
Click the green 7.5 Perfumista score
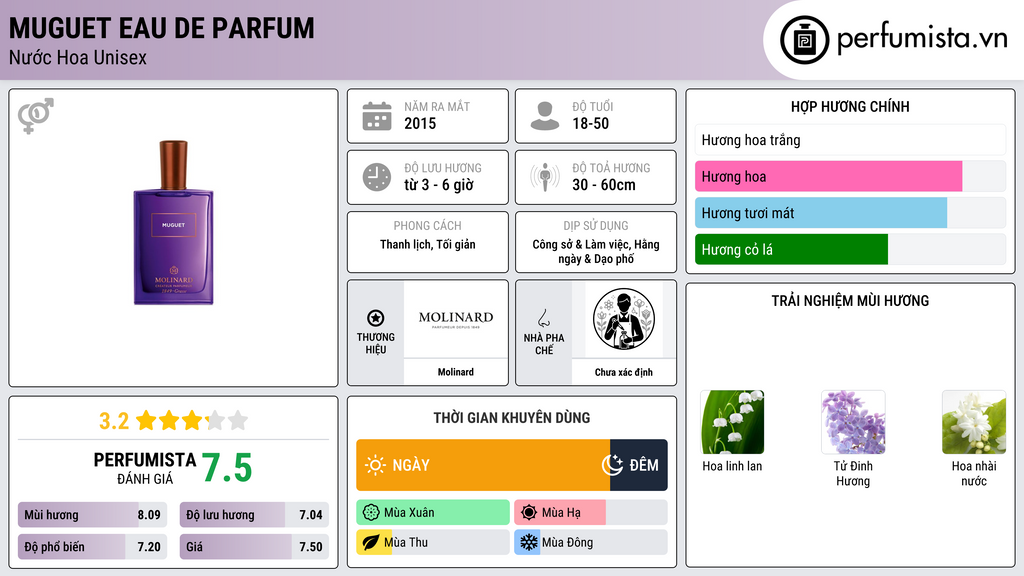pyautogui.click(x=227, y=468)
